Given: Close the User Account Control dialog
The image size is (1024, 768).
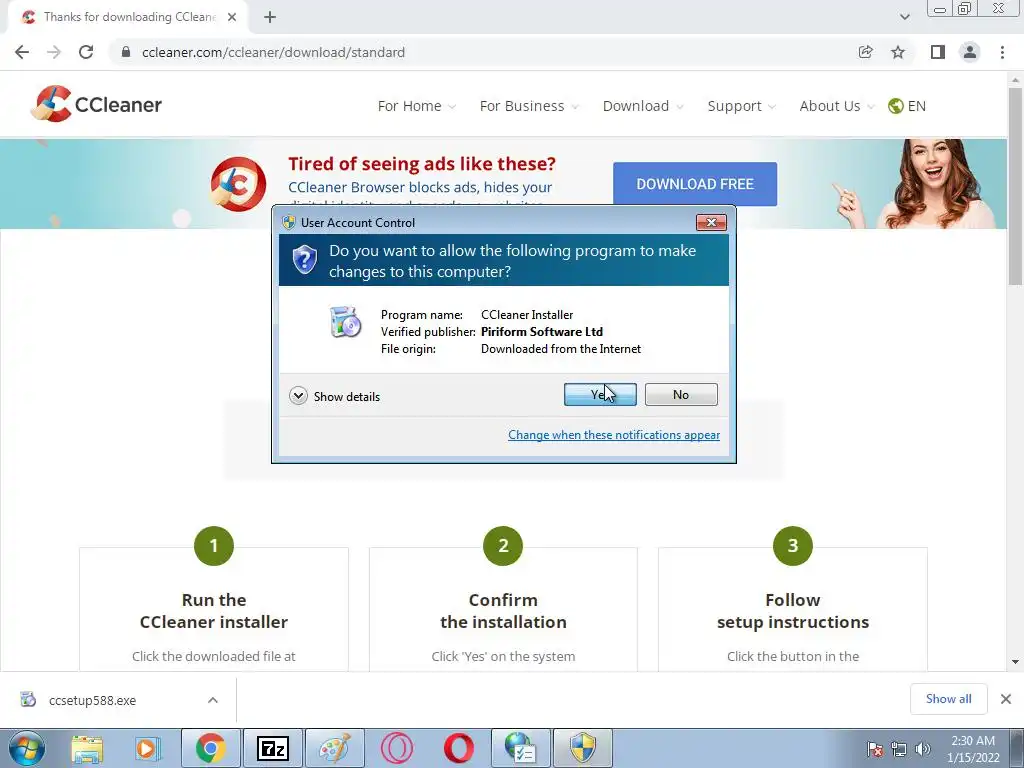Looking at the screenshot, I should 711,223.
